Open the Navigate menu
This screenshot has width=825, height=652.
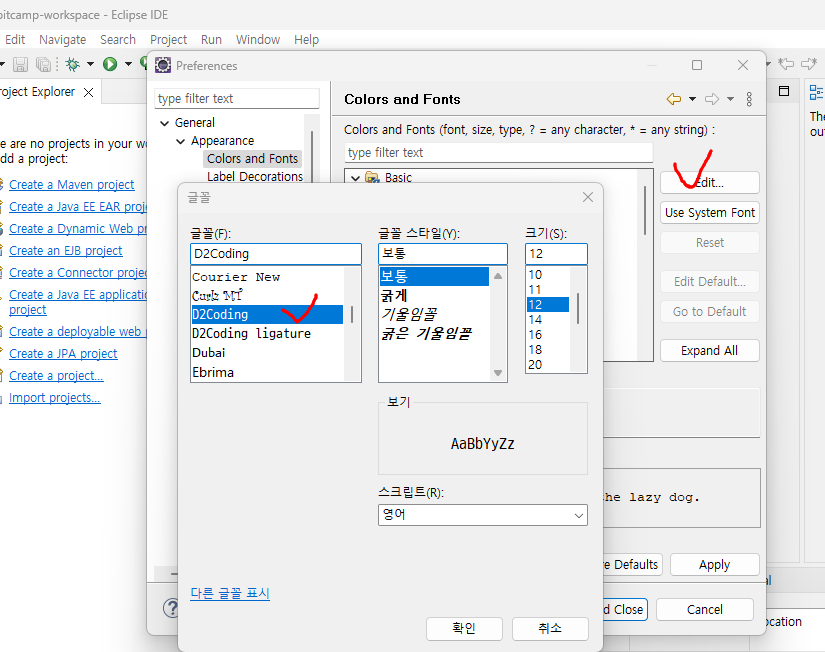click(x=63, y=39)
